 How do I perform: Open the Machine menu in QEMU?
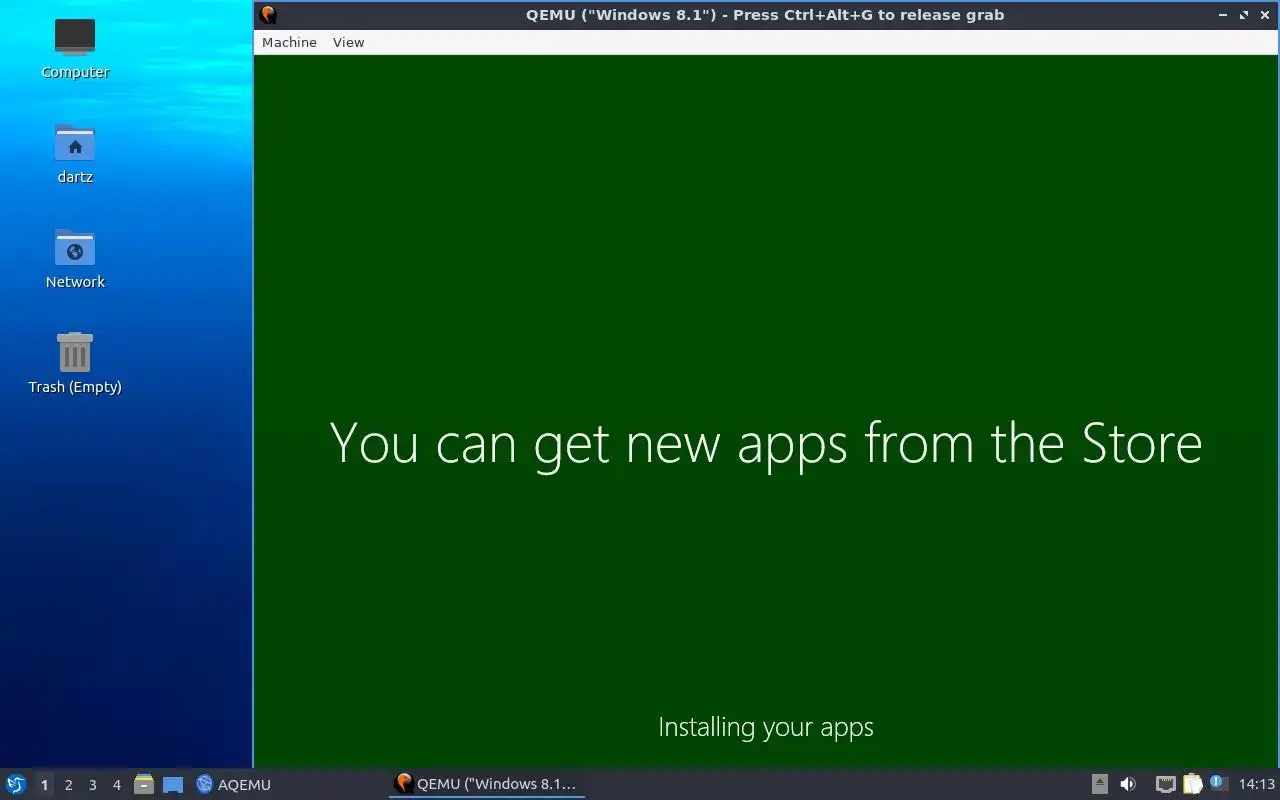click(x=289, y=42)
